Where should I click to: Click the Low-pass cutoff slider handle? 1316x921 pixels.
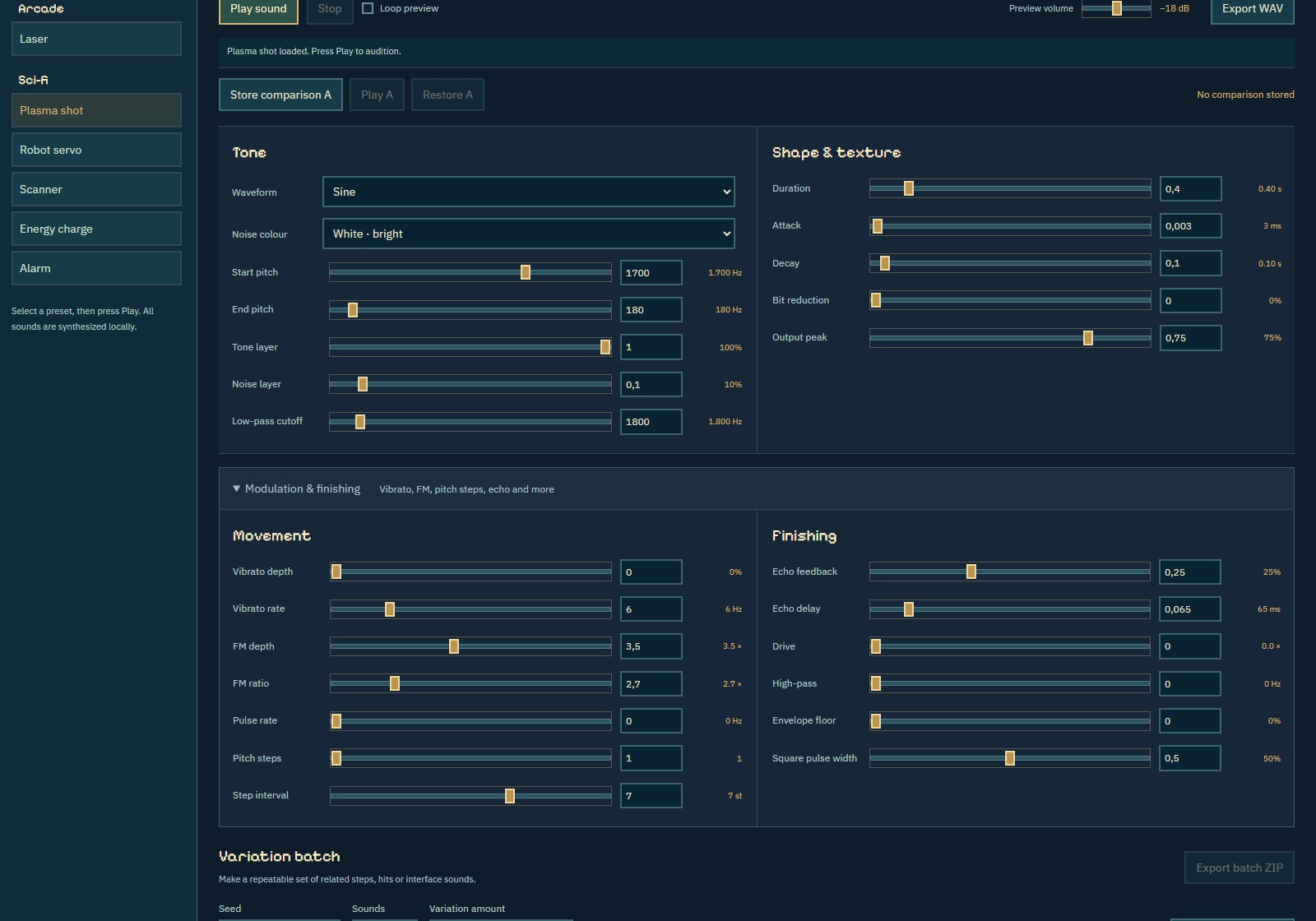360,422
